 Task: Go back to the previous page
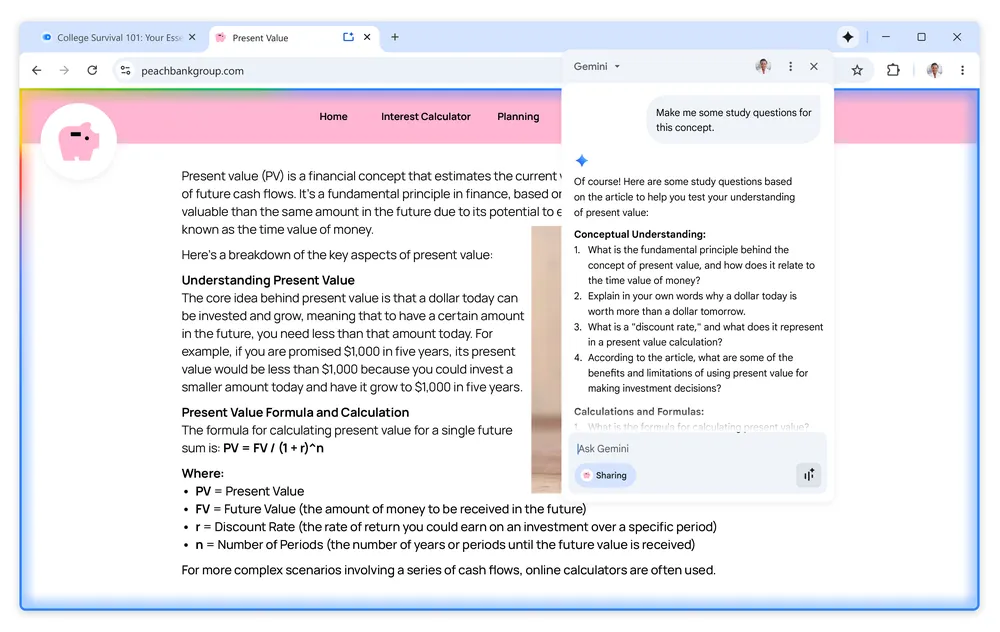click(x=37, y=70)
